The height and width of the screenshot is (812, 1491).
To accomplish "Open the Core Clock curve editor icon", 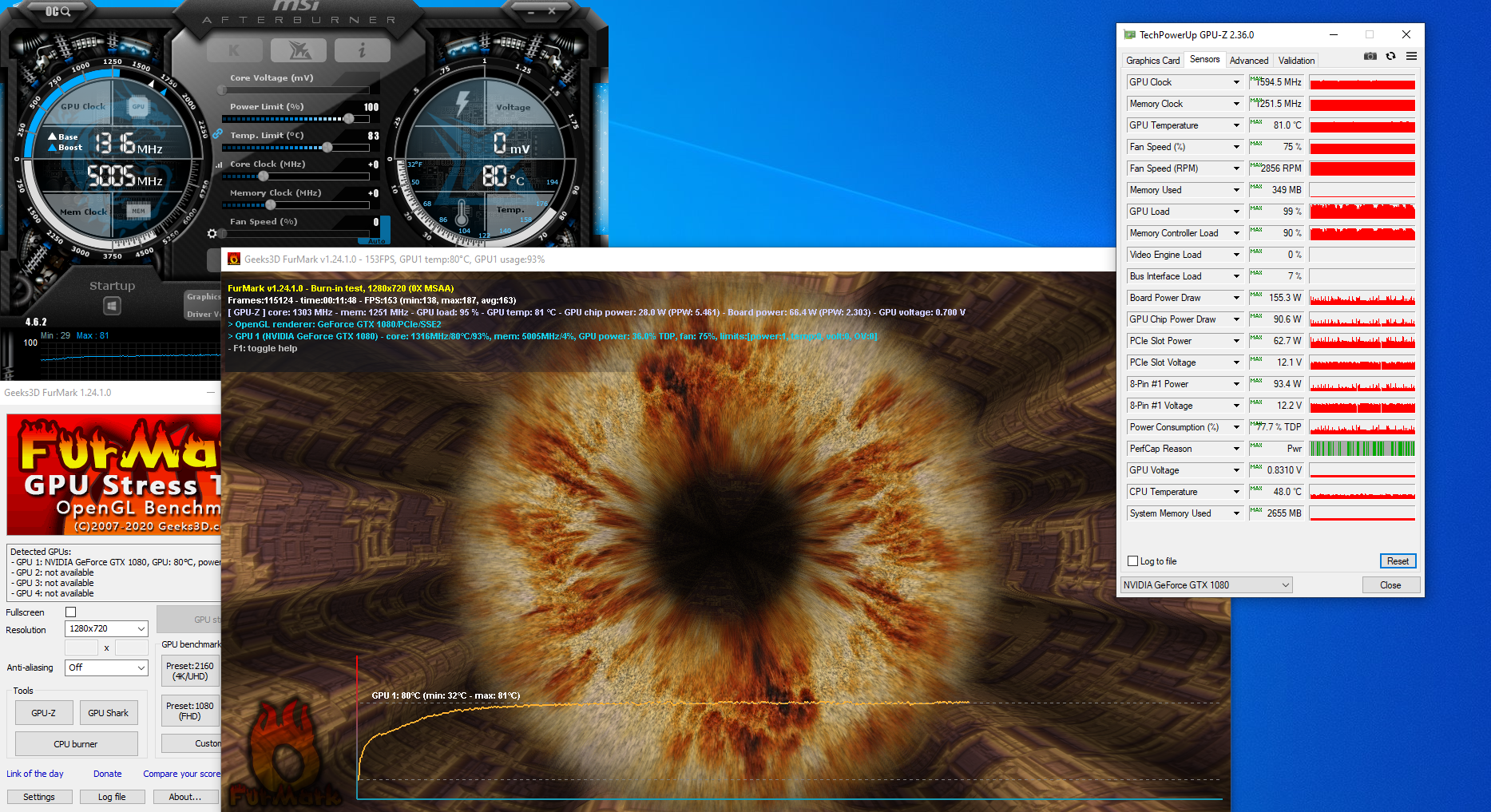I will [x=219, y=164].
